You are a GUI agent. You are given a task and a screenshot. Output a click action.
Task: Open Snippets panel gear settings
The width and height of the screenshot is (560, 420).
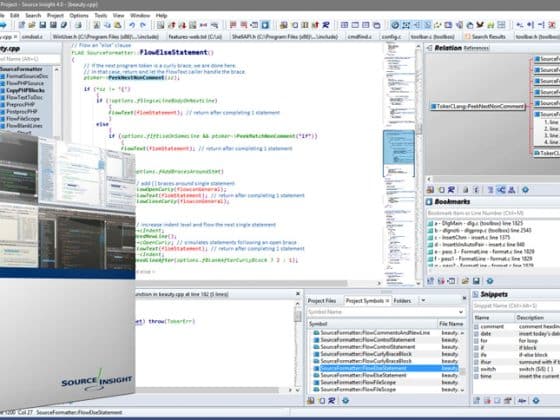536,401
